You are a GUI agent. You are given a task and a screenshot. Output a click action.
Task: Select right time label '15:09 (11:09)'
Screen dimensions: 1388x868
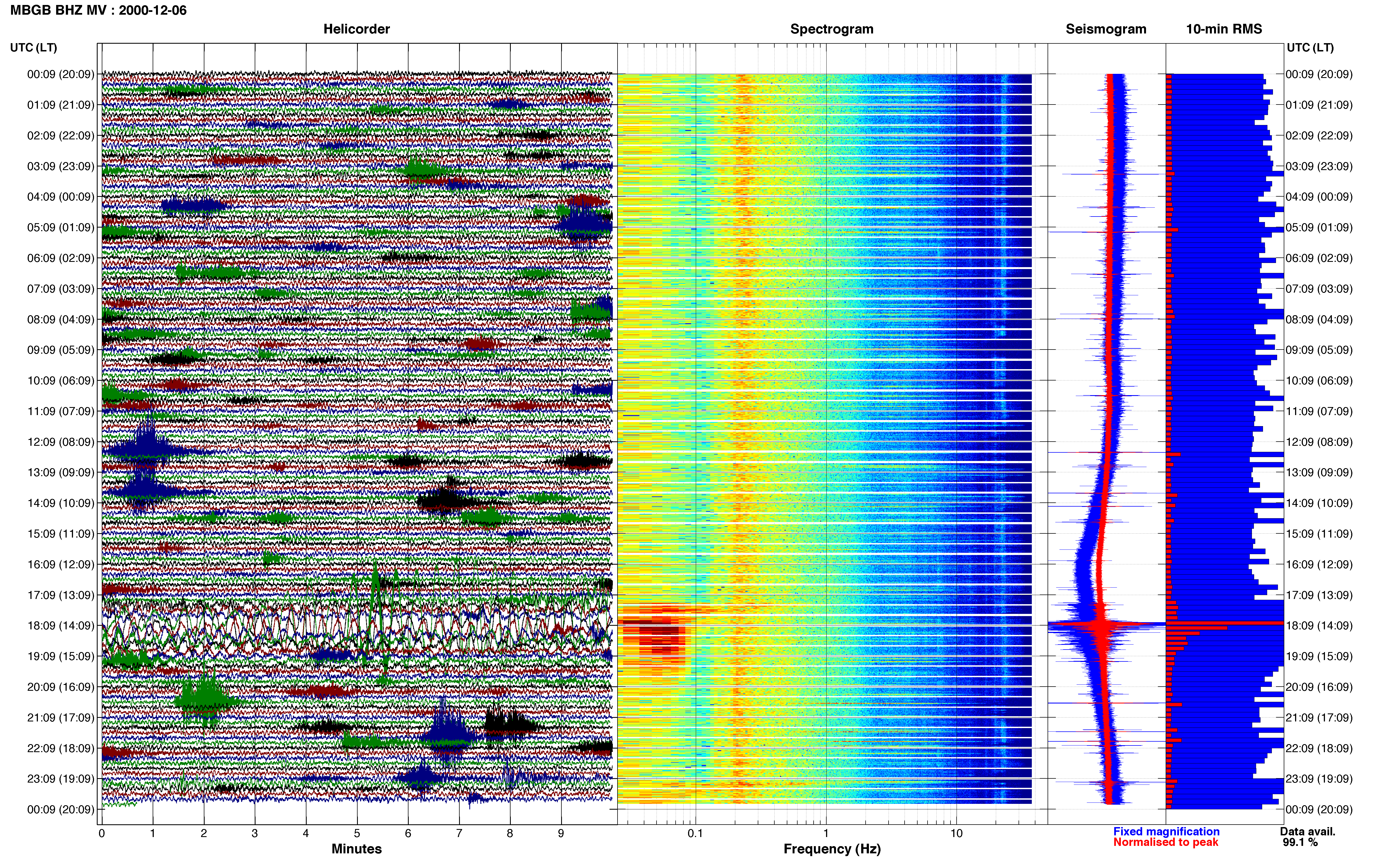tap(1319, 534)
